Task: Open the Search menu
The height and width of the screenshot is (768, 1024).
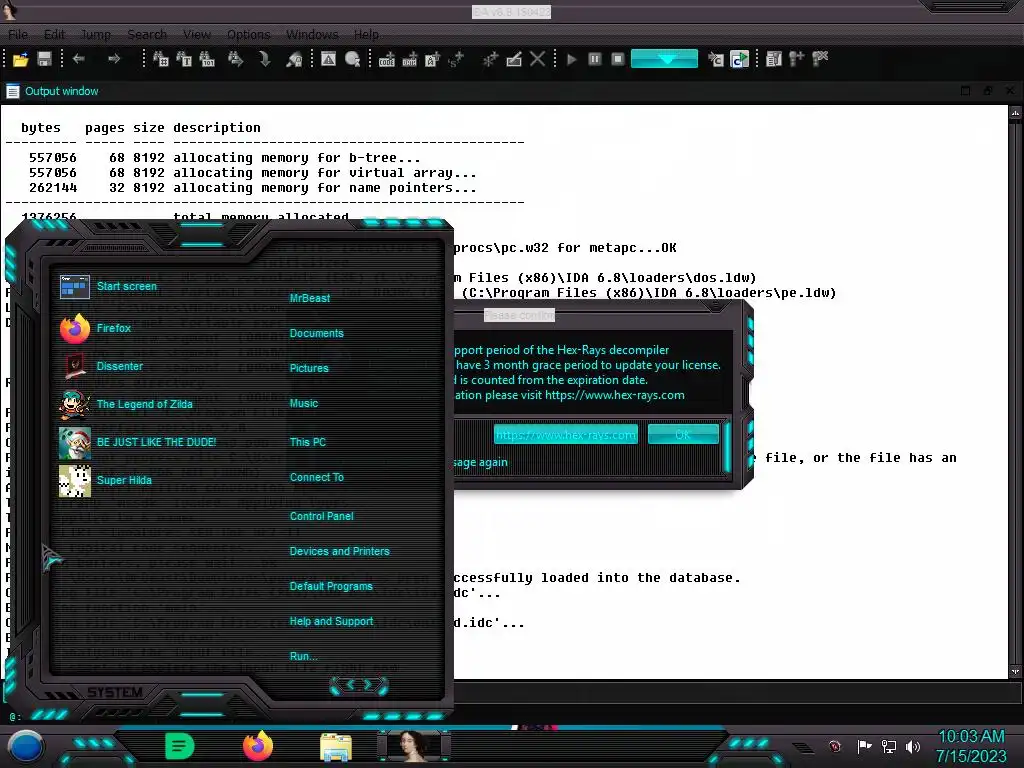Action: [x=147, y=35]
